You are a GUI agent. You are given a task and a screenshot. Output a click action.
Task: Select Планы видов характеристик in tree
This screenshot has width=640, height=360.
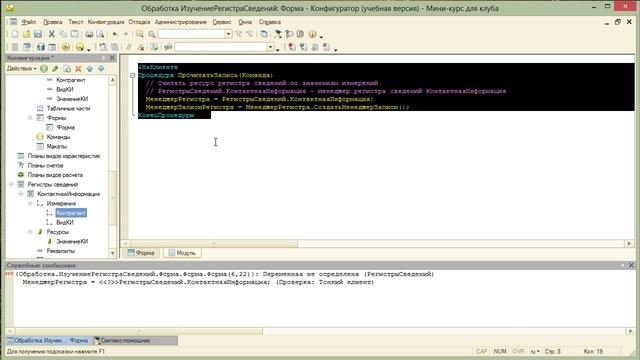(x=64, y=156)
